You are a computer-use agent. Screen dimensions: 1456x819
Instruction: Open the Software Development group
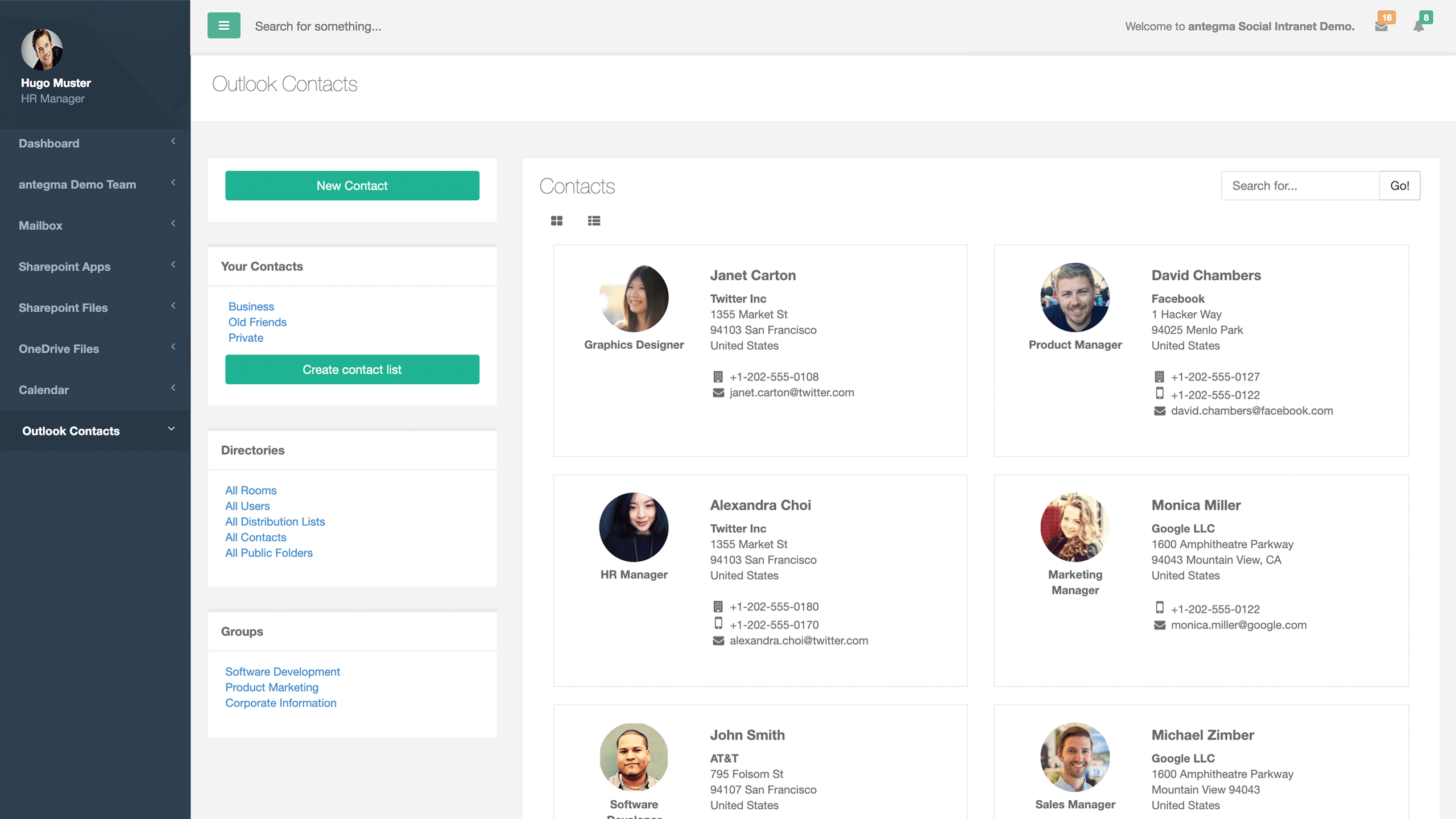tap(282, 672)
